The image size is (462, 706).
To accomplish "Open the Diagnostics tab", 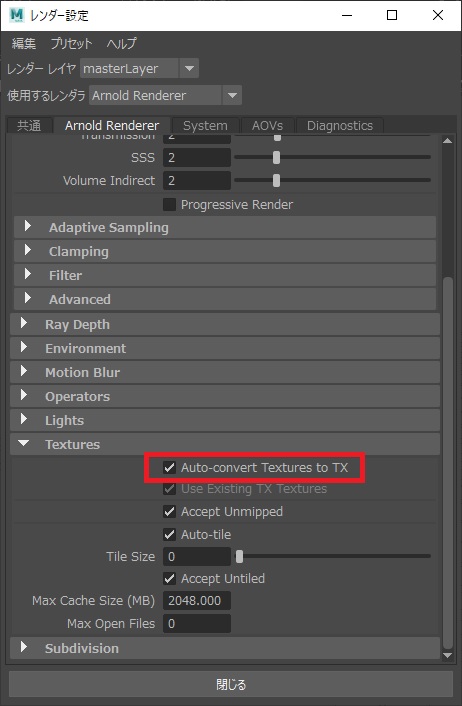I will click(x=340, y=126).
